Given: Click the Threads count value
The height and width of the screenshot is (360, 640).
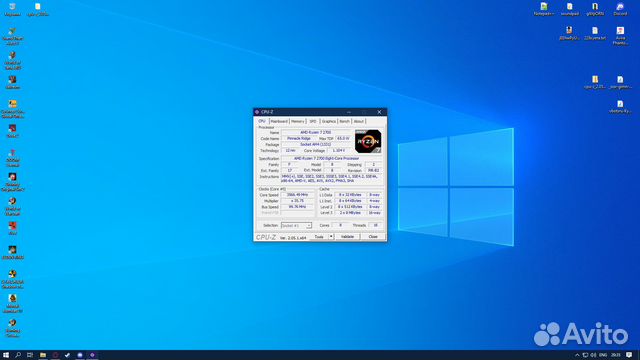Looking at the screenshot, I should pyautogui.click(x=376, y=225).
